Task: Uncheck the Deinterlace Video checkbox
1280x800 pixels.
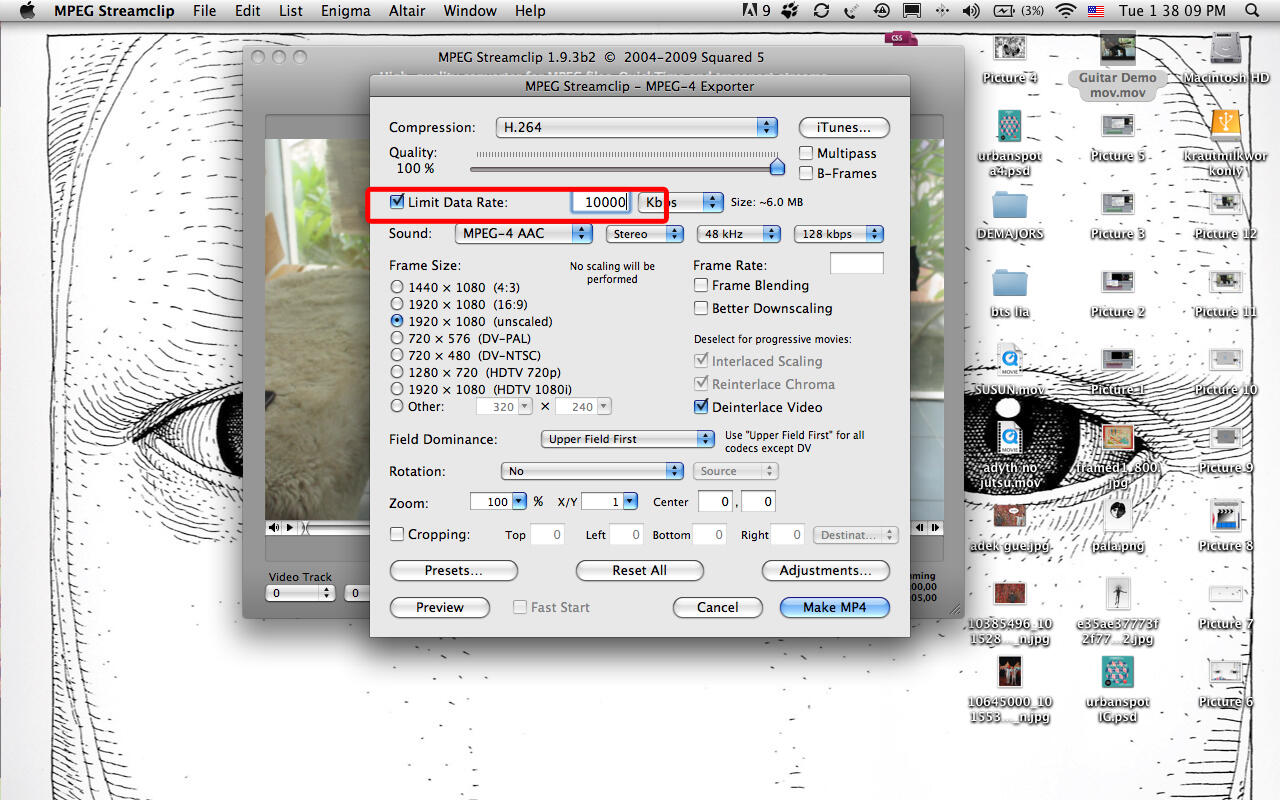Action: (x=701, y=407)
